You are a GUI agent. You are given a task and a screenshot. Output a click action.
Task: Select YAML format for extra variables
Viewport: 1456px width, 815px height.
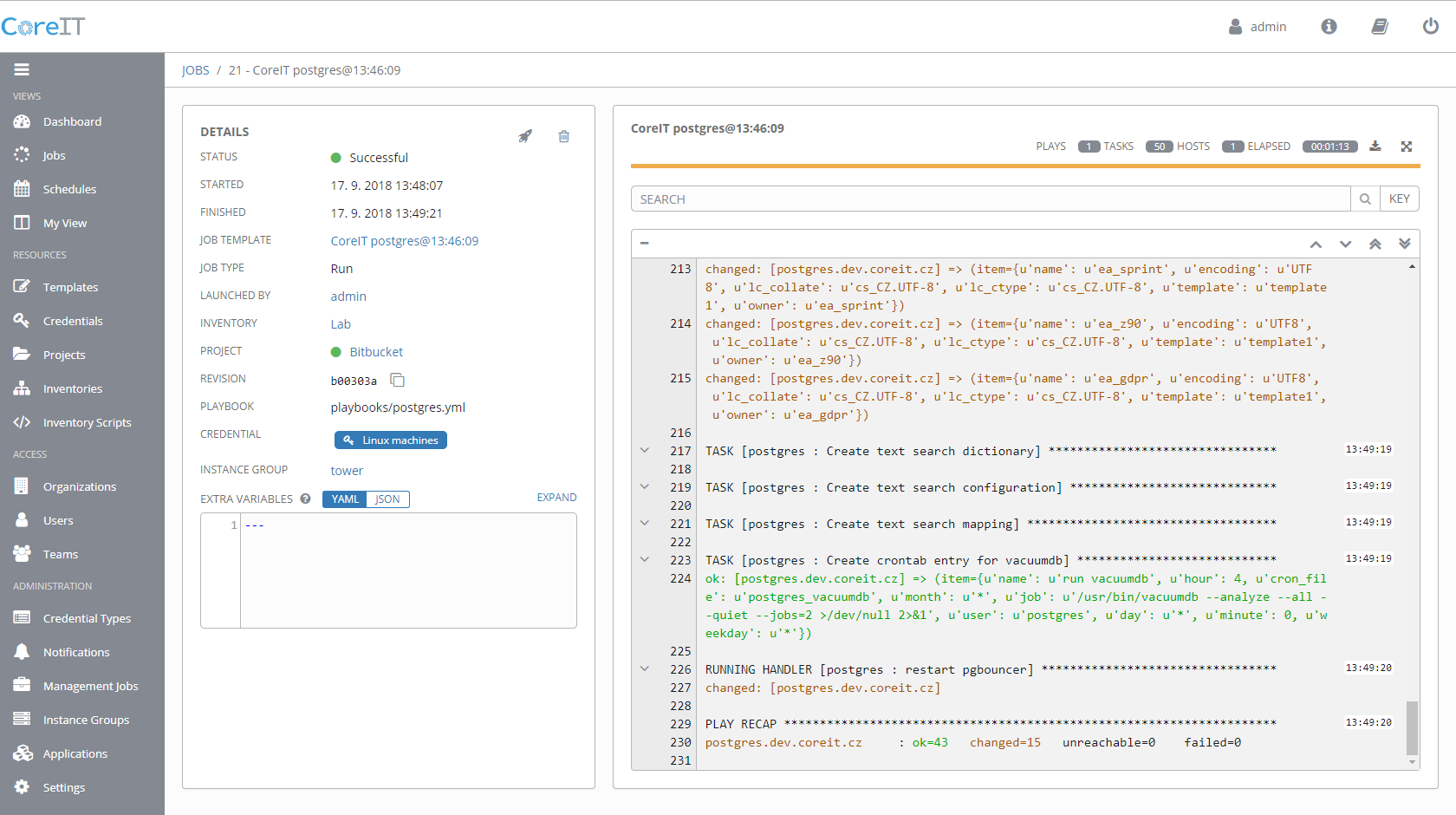[345, 499]
